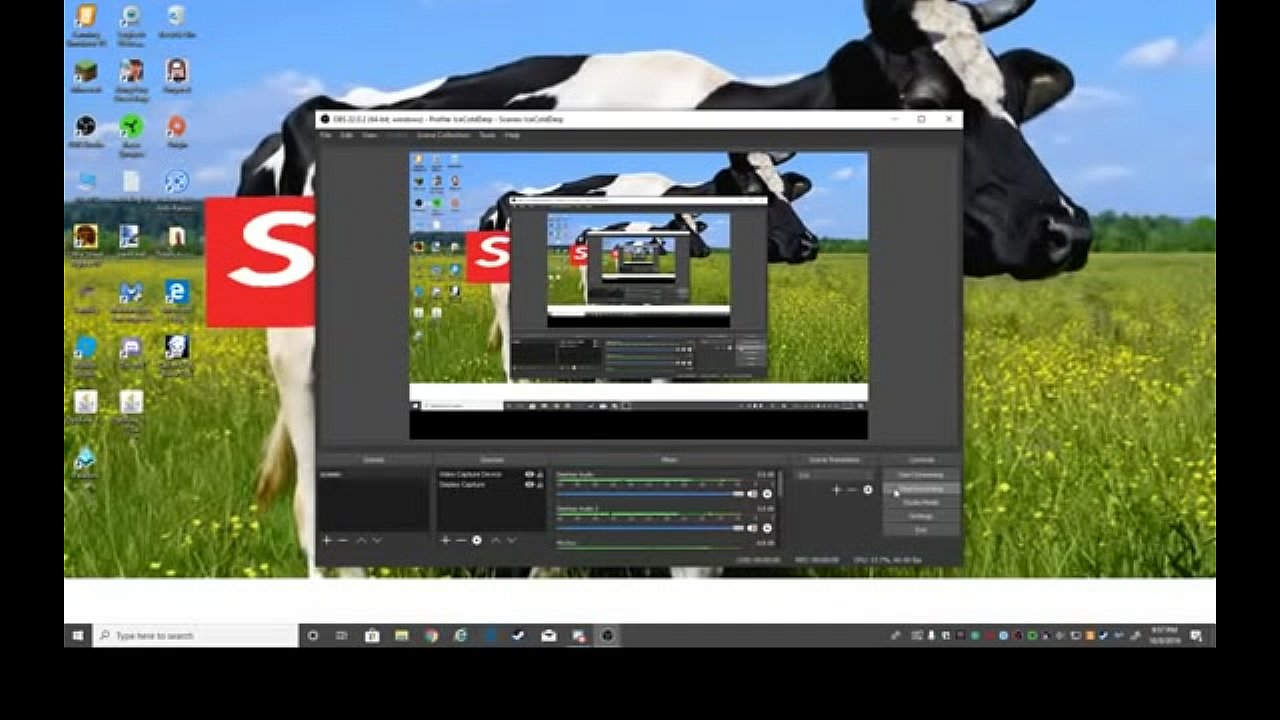Open the Action Center notification icon
The height and width of the screenshot is (720, 1280).
1197,635
